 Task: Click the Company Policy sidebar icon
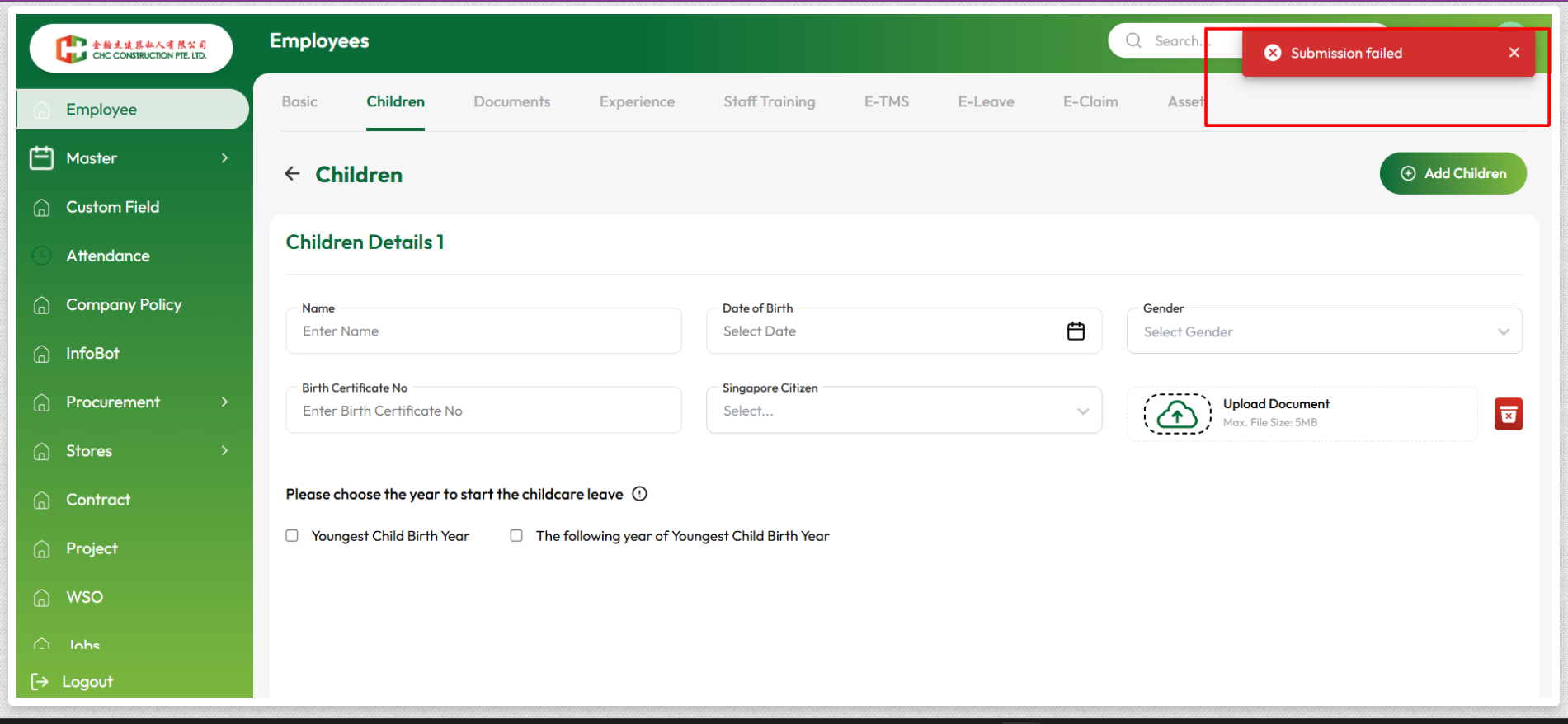pyautogui.click(x=42, y=305)
